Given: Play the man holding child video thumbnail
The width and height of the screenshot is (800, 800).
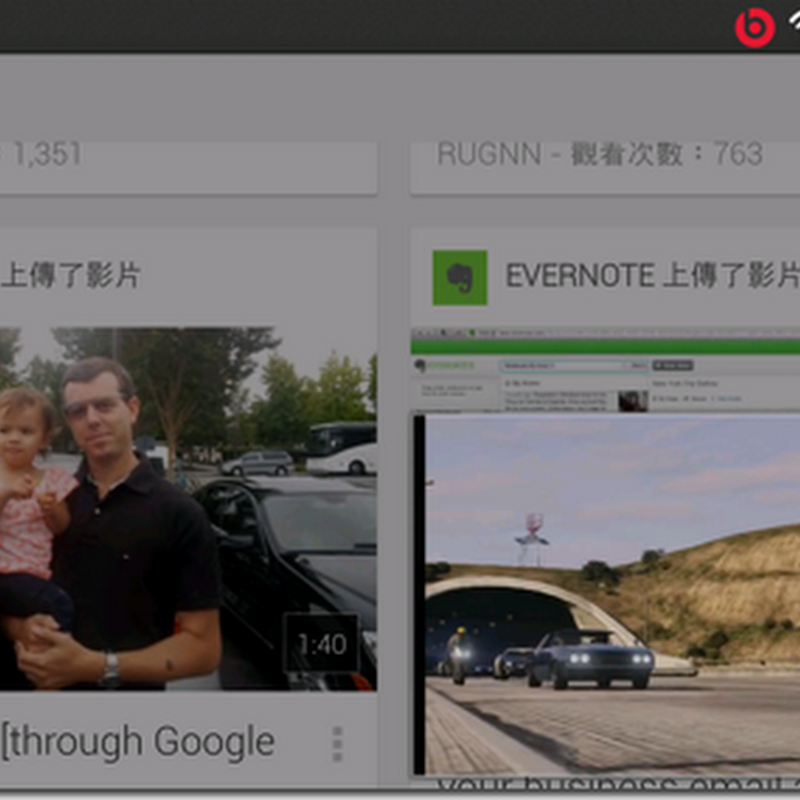Looking at the screenshot, I should [x=188, y=509].
